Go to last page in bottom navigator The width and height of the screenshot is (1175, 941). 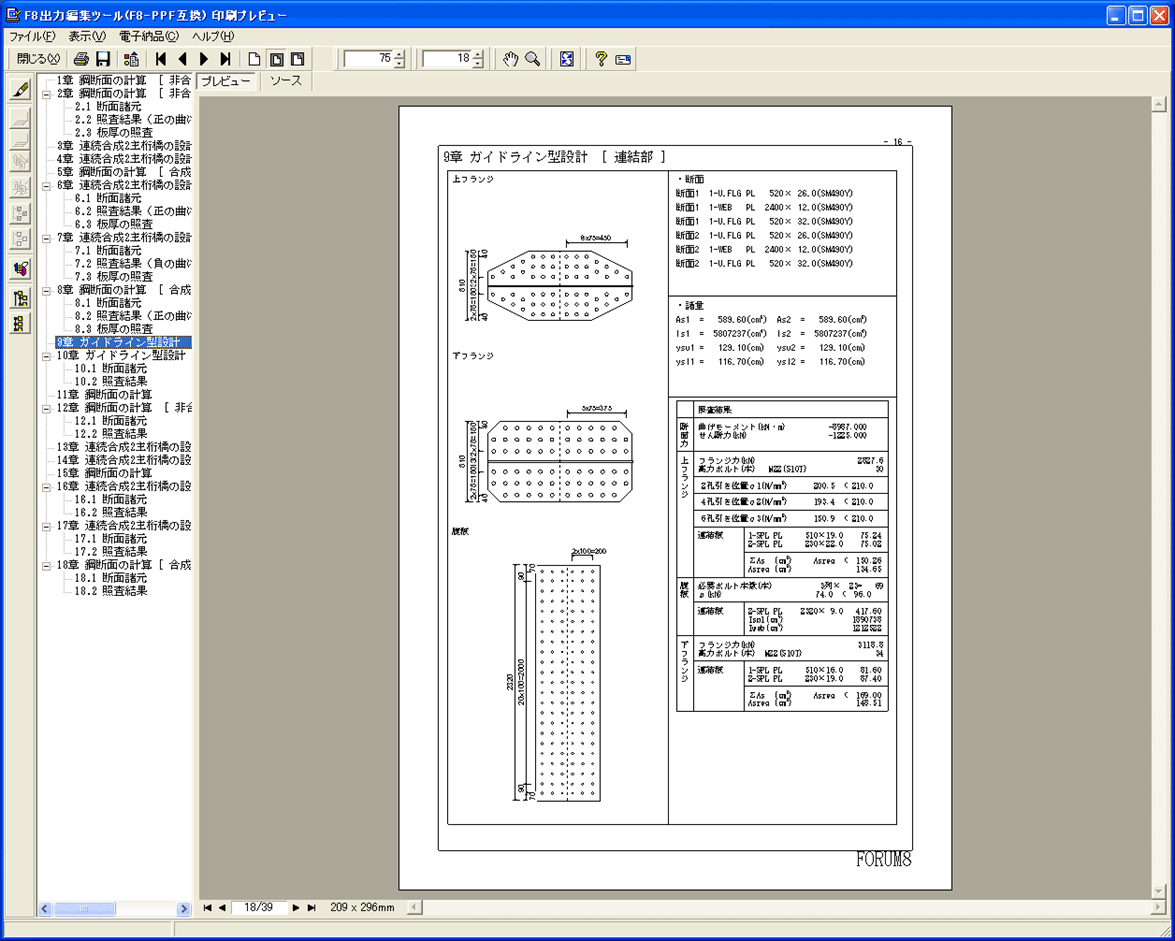click(311, 907)
